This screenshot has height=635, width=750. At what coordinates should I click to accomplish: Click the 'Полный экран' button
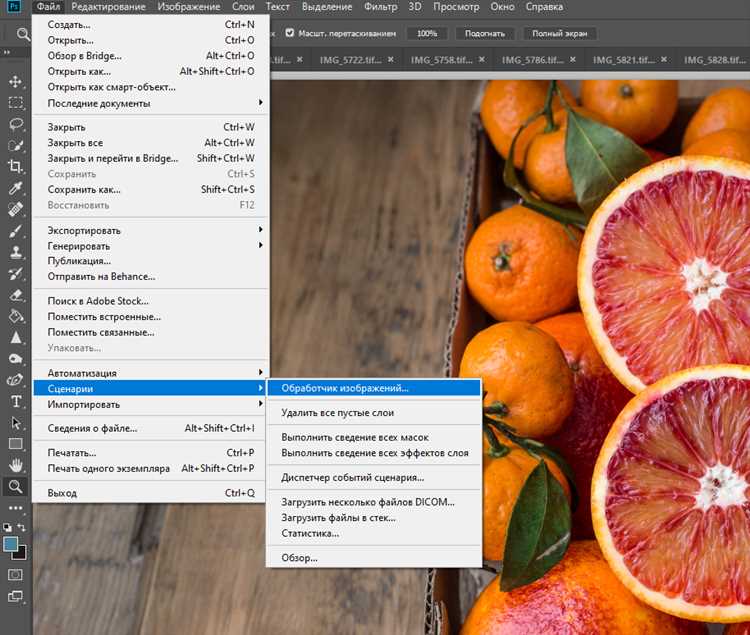(x=559, y=33)
